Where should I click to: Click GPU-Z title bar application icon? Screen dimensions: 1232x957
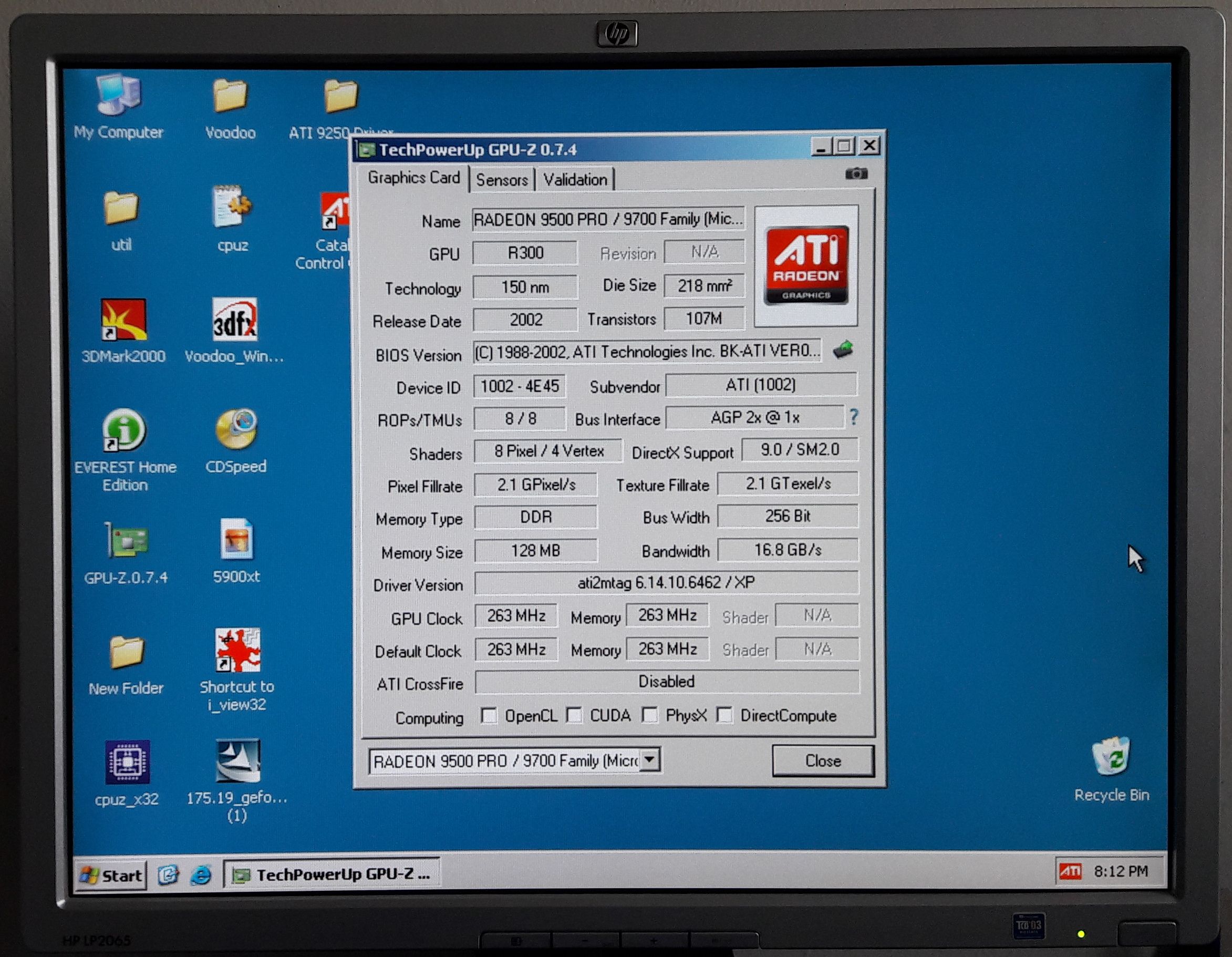(x=367, y=150)
